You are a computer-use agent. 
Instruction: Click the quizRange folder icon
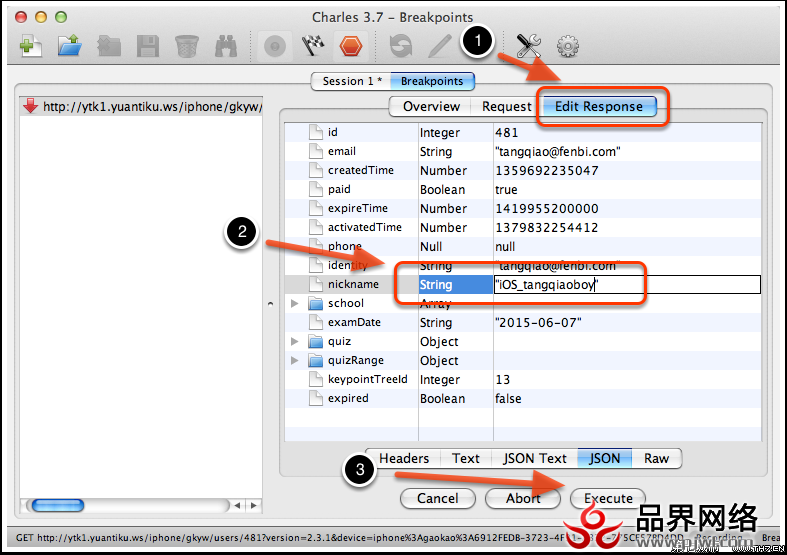tap(316, 361)
